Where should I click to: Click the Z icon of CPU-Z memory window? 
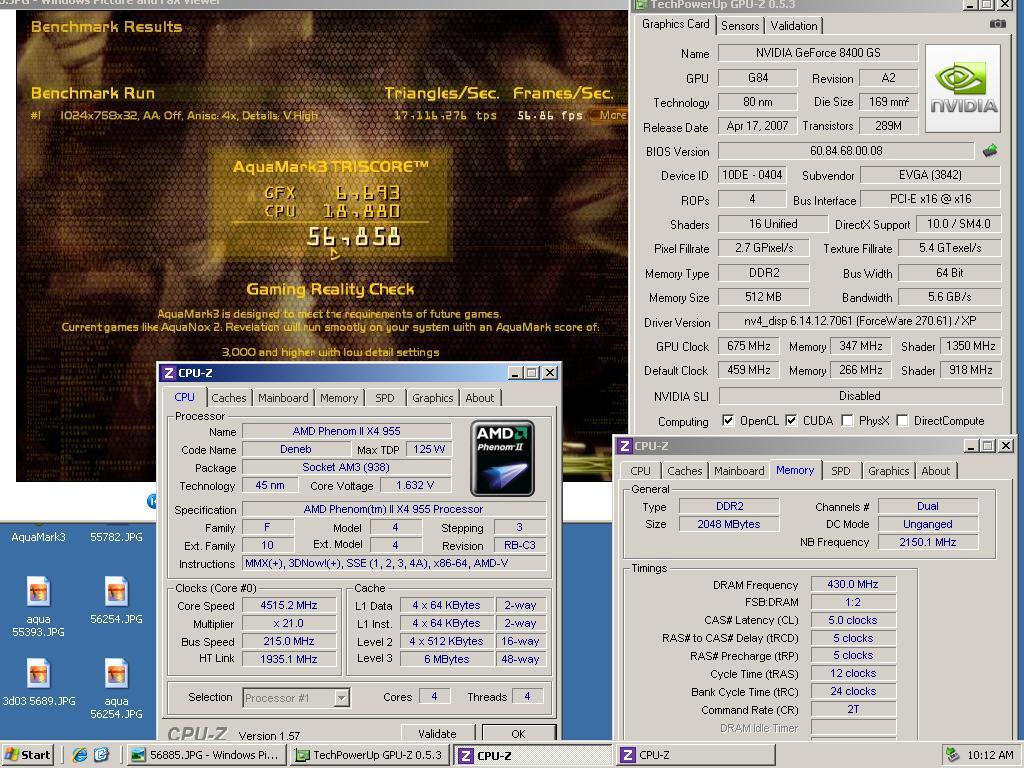(x=624, y=446)
